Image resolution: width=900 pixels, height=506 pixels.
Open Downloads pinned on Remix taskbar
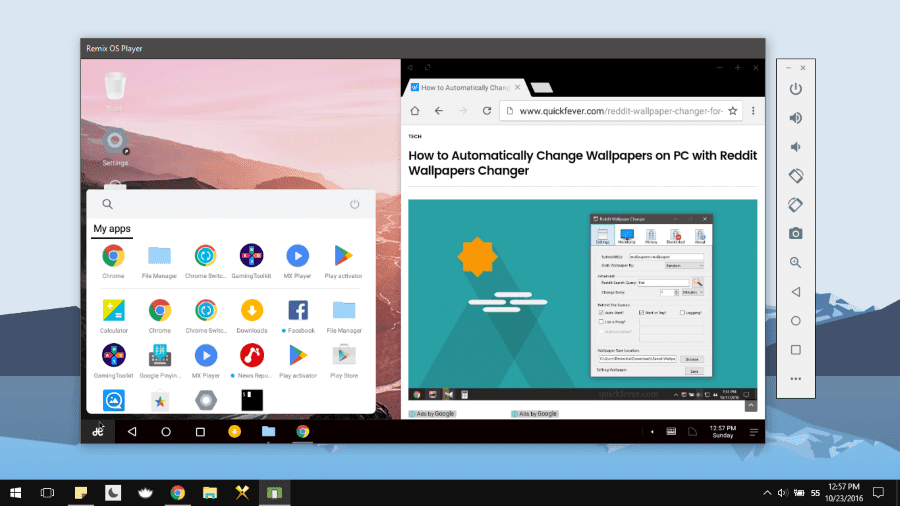[234, 431]
